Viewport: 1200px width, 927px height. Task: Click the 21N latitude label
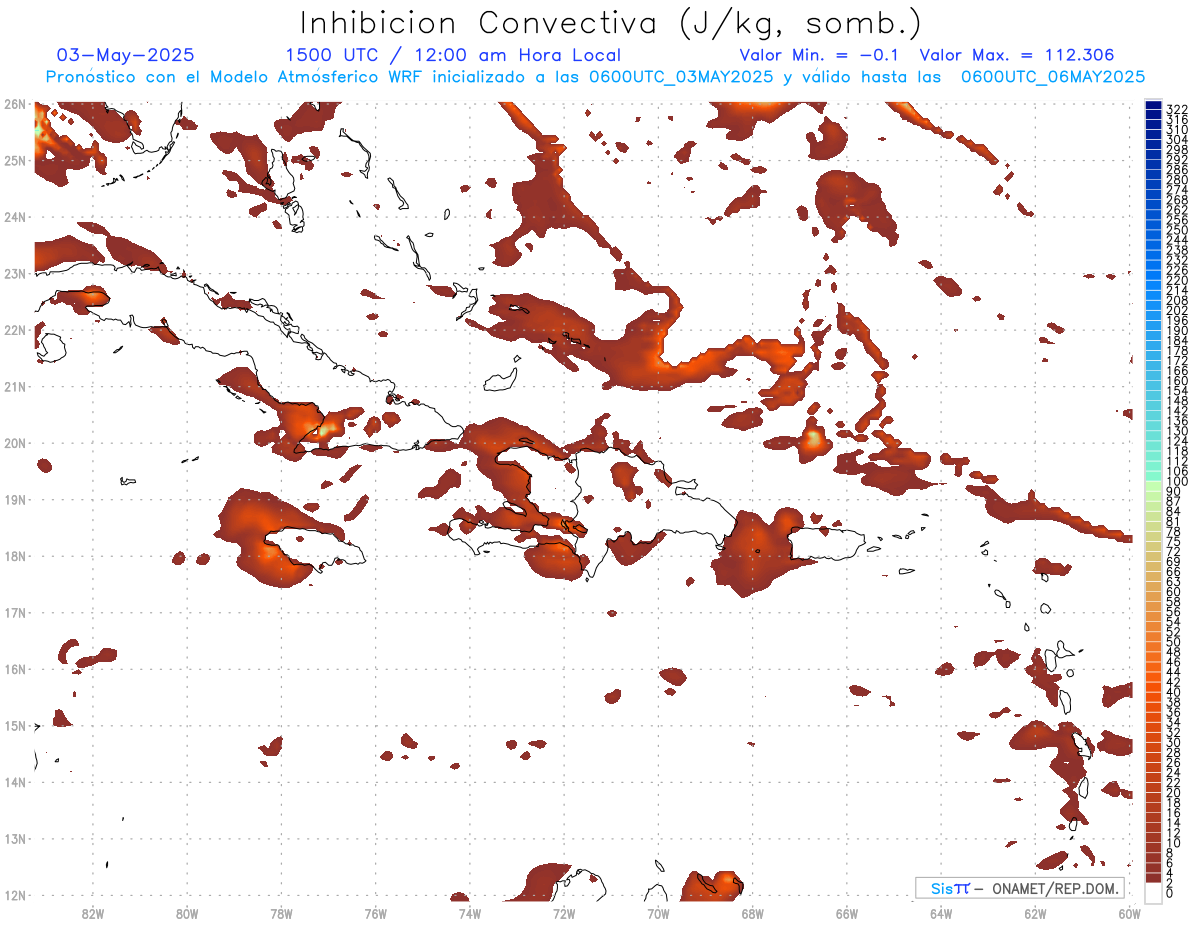(x=14, y=386)
